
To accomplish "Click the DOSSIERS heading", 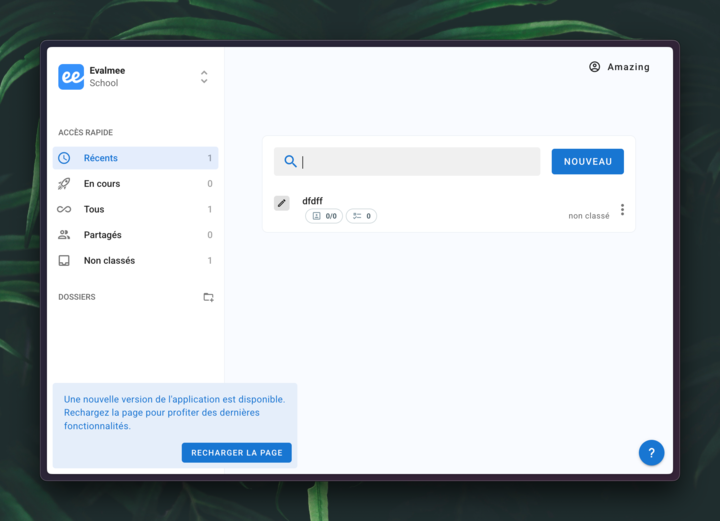I will pyautogui.click(x=77, y=297).
